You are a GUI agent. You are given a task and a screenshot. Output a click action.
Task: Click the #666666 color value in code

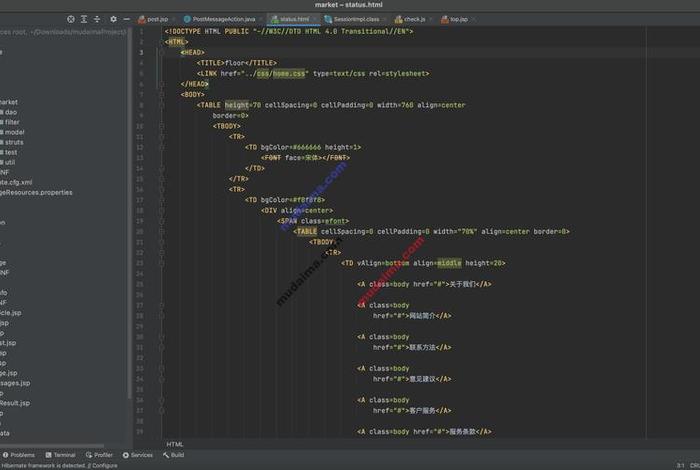[x=307, y=147]
